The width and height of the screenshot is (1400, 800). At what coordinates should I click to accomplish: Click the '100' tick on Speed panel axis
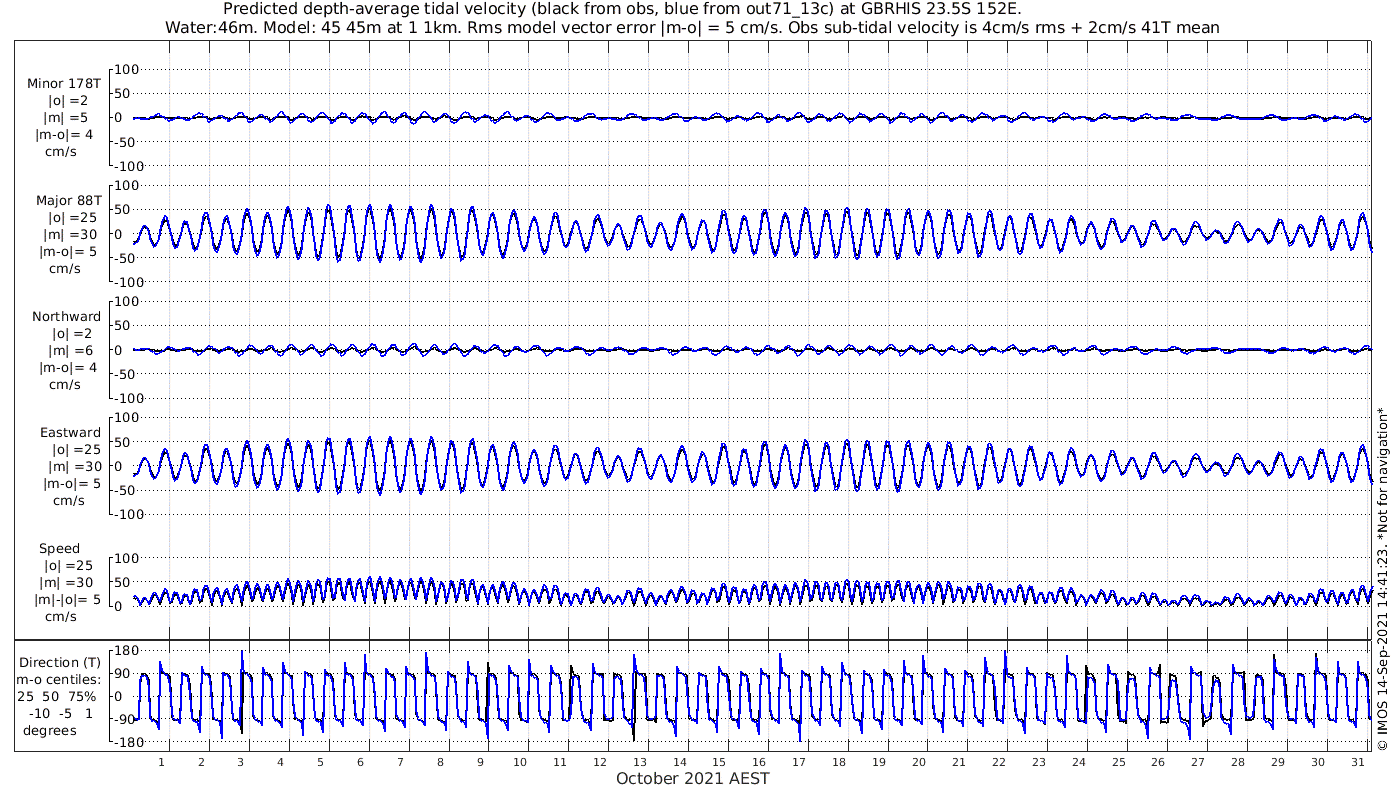pos(129,558)
